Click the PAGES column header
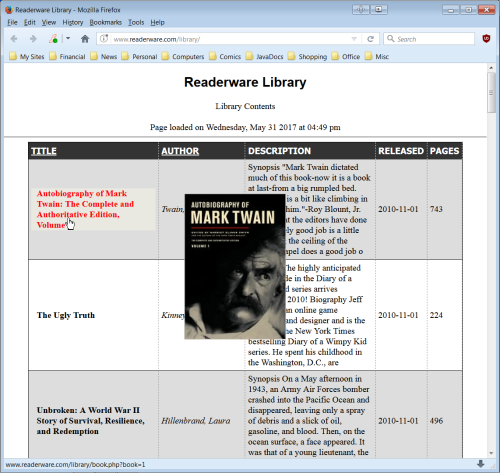 click(x=444, y=151)
